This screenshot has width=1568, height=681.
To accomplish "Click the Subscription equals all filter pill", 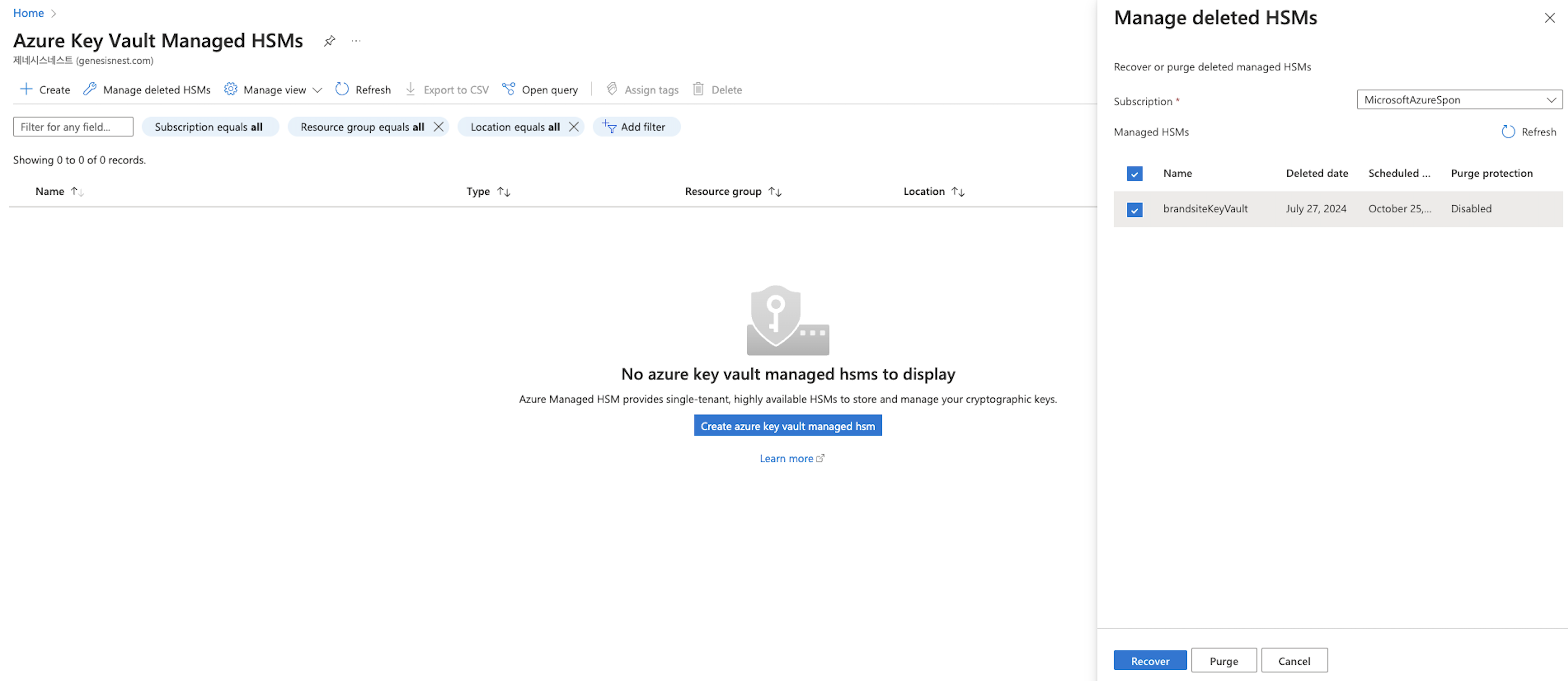I will click(x=210, y=126).
